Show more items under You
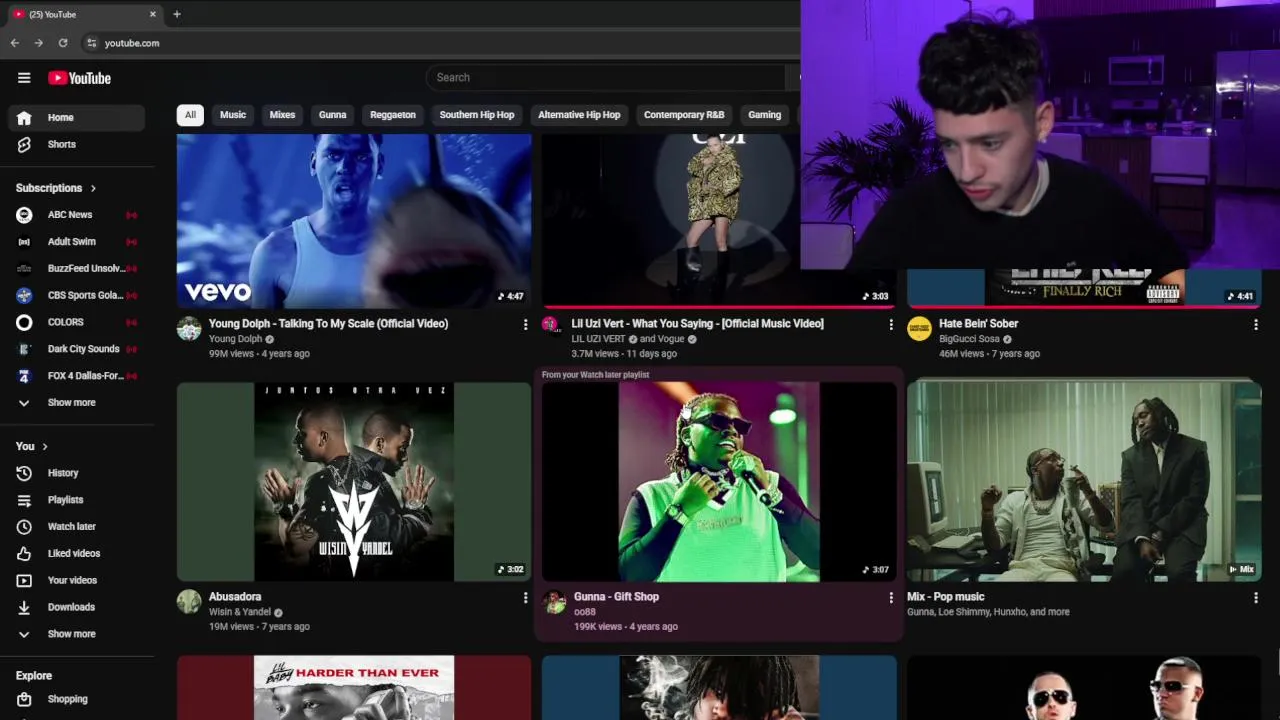The image size is (1280, 720). coord(77,634)
